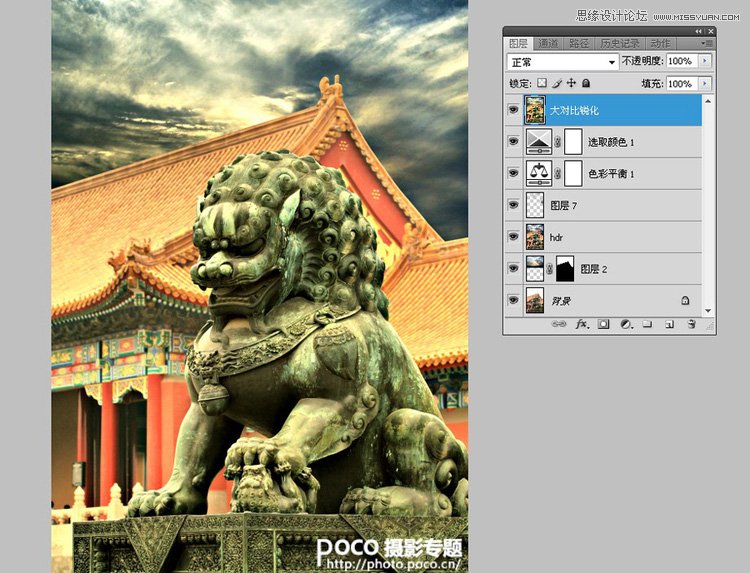Toggle visibility of 图层 2
The height and width of the screenshot is (573, 750).
[x=513, y=268]
